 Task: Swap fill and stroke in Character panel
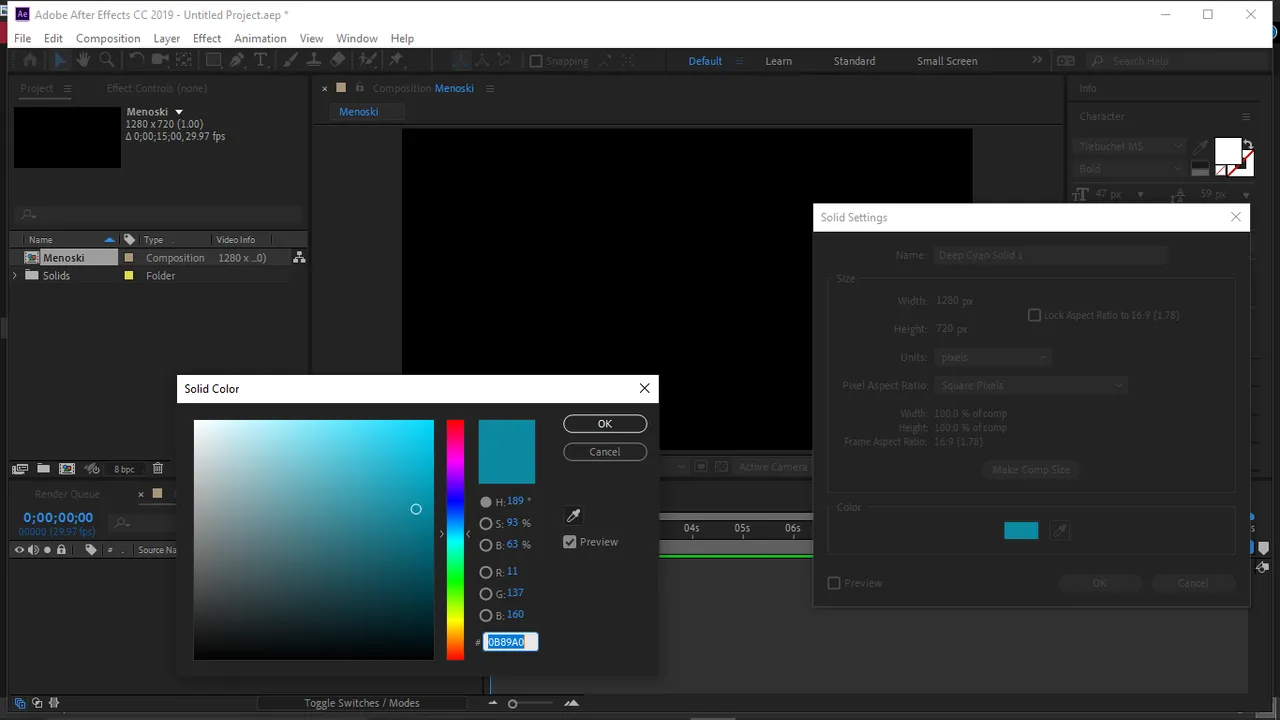pyautogui.click(x=1248, y=144)
